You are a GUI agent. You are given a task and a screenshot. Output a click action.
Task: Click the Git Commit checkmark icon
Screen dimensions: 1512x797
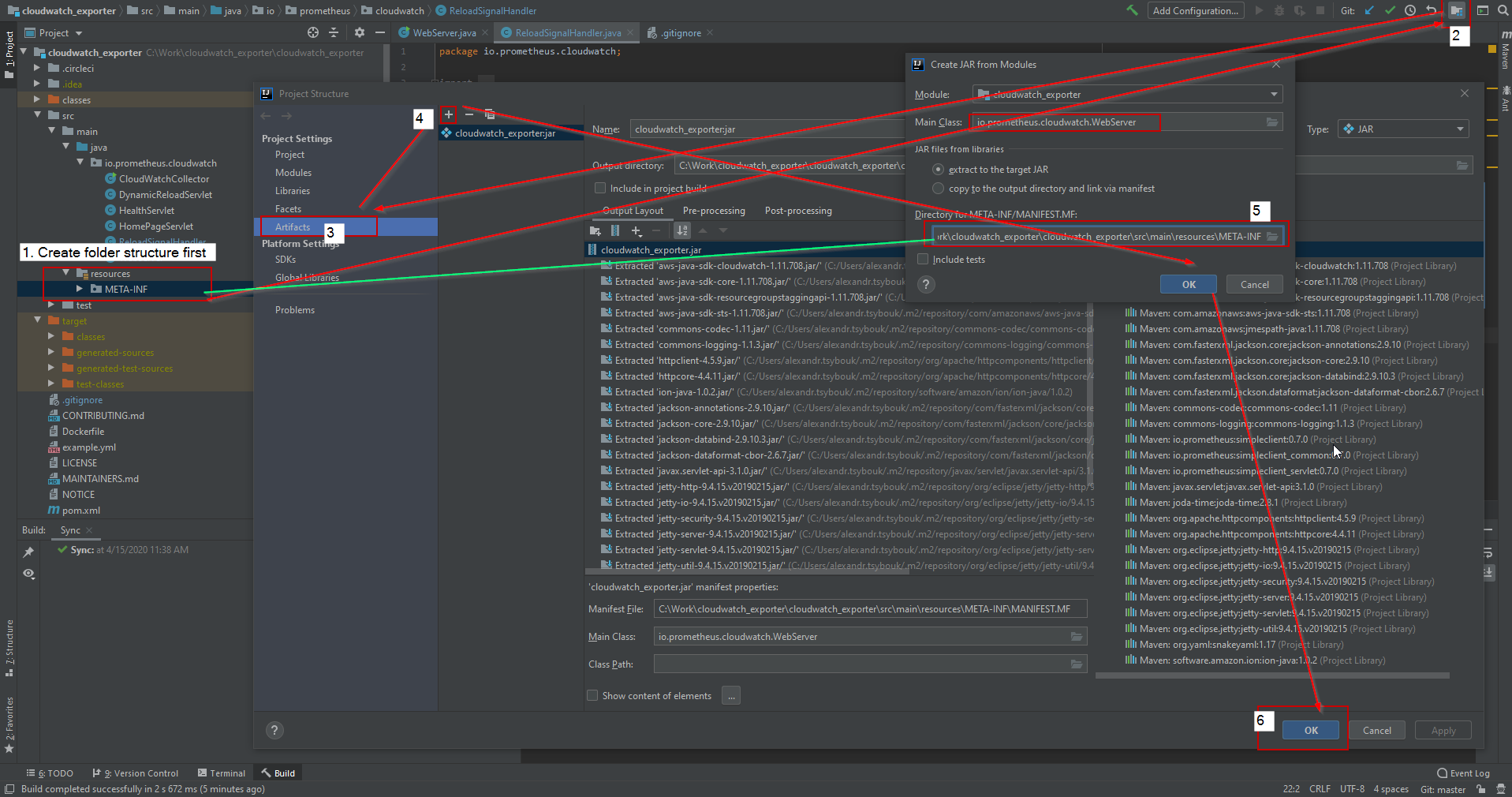(x=1390, y=10)
